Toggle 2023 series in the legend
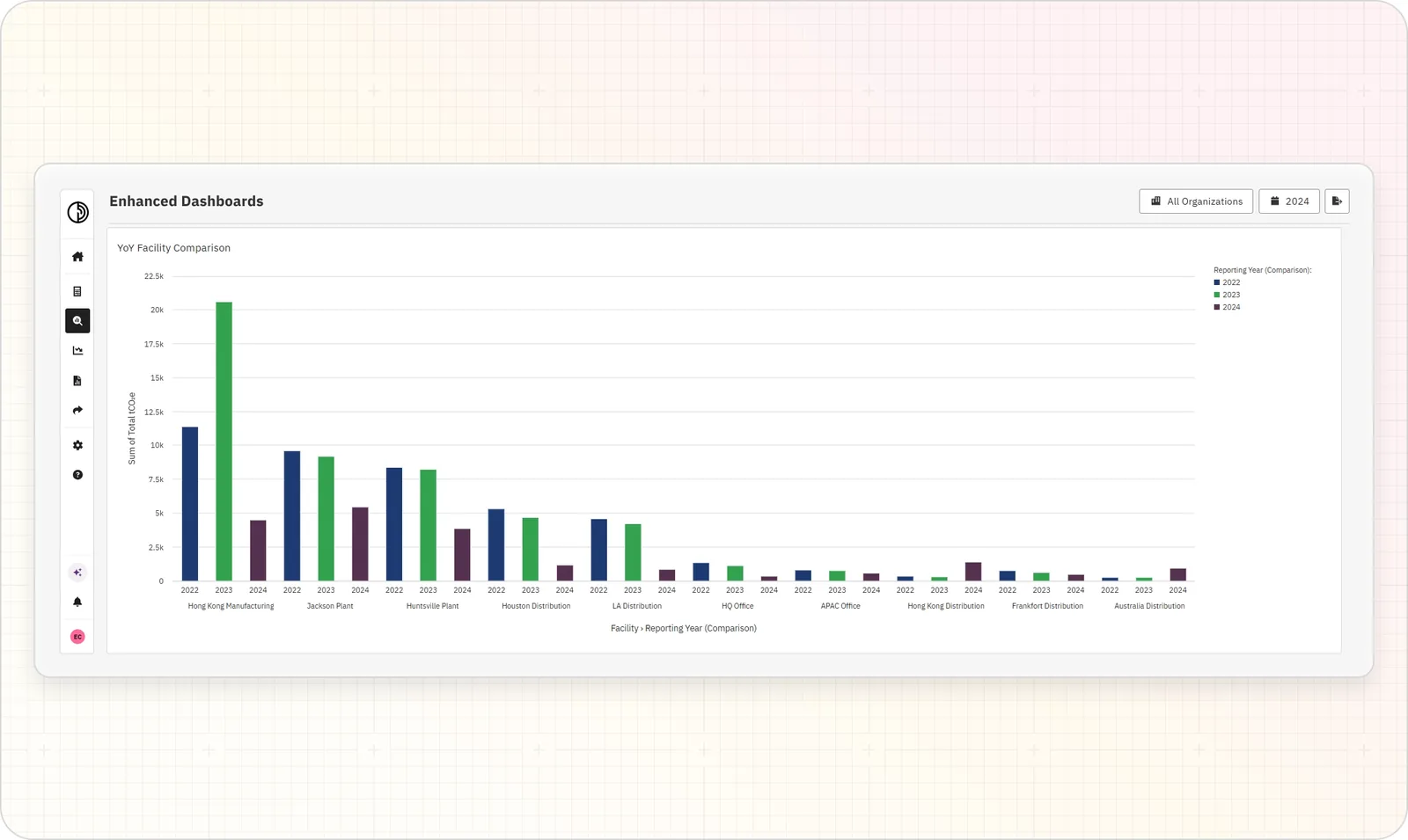Viewport: 1408px width, 840px height. tap(1227, 295)
